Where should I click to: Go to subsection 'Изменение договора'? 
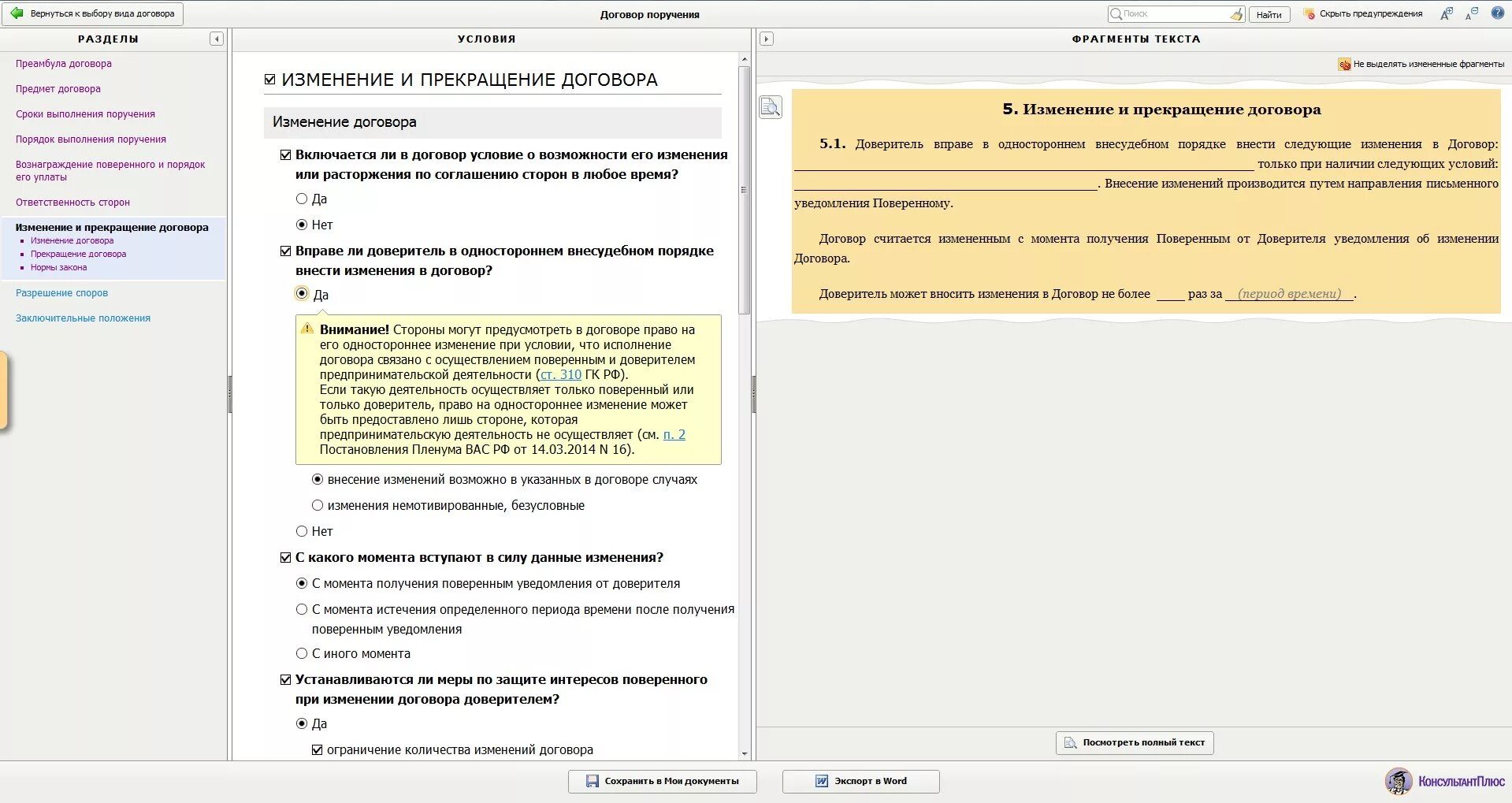(x=72, y=240)
